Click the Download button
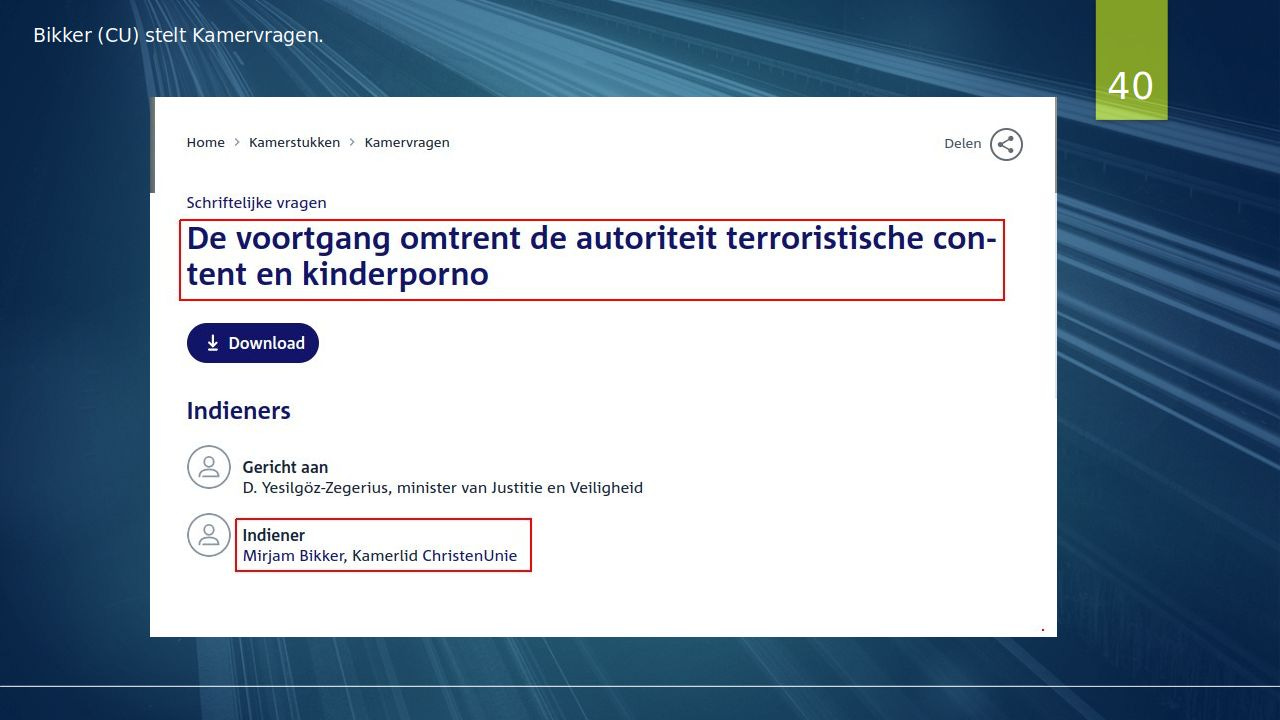Screen dimensions: 1280x720 253,343
